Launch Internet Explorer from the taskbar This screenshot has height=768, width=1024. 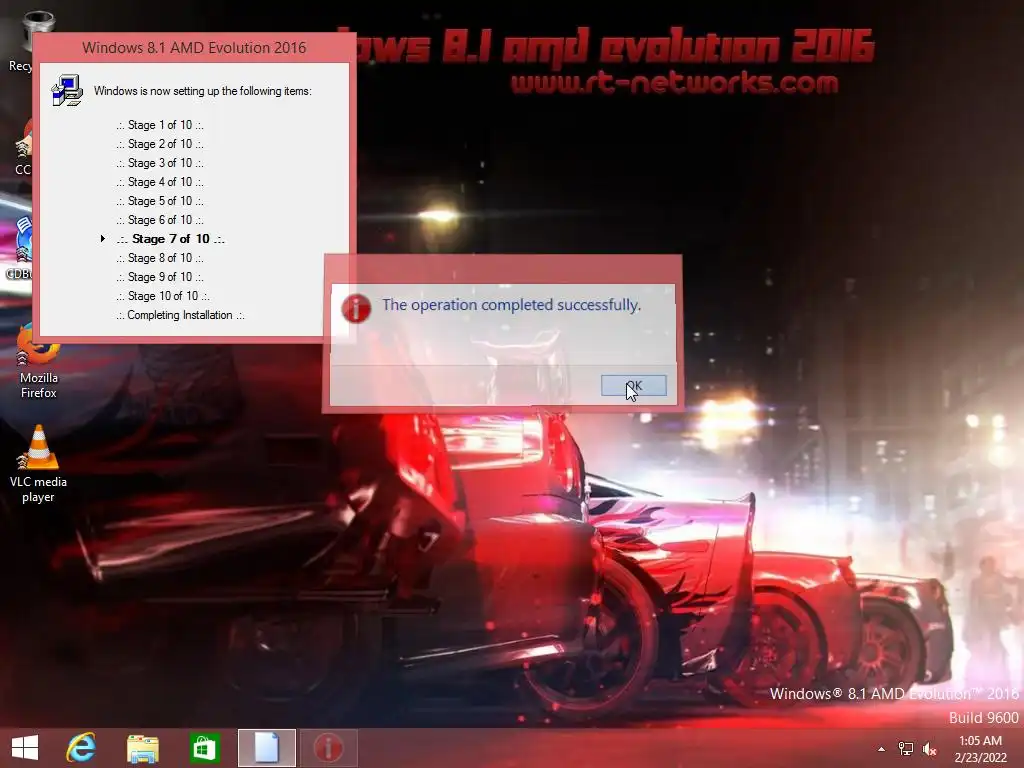(81, 748)
